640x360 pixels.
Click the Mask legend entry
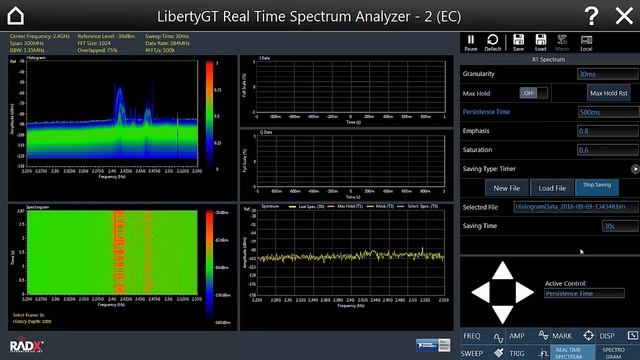pyautogui.click(x=380, y=207)
